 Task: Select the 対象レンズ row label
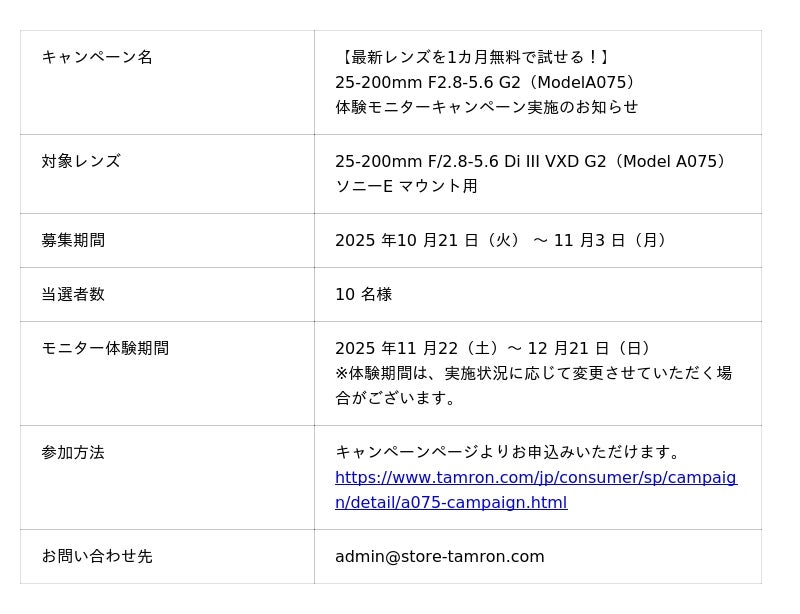click(x=81, y=161)
